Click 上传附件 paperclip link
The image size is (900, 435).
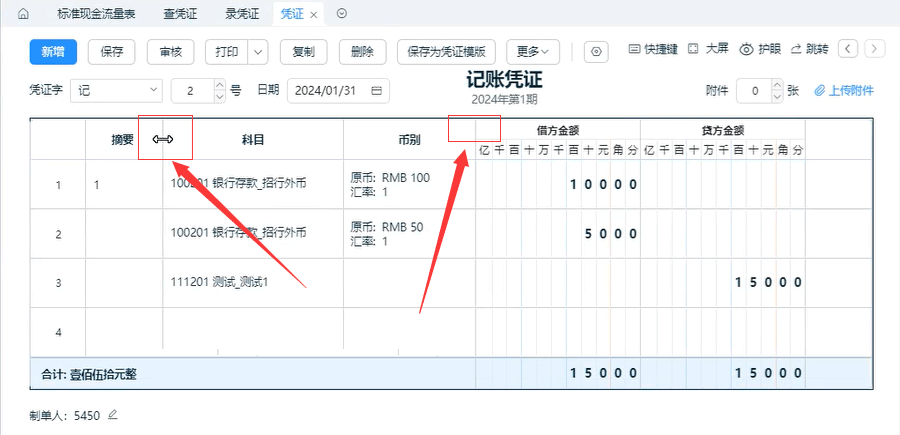click(844, 91)
